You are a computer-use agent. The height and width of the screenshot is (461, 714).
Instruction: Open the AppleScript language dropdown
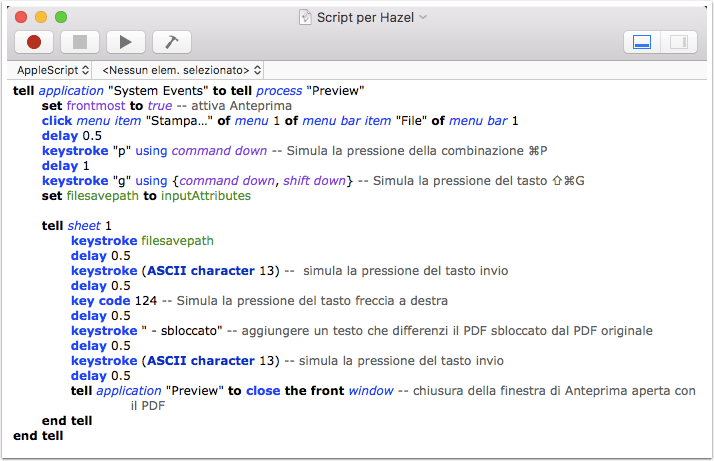click(53, 70)
